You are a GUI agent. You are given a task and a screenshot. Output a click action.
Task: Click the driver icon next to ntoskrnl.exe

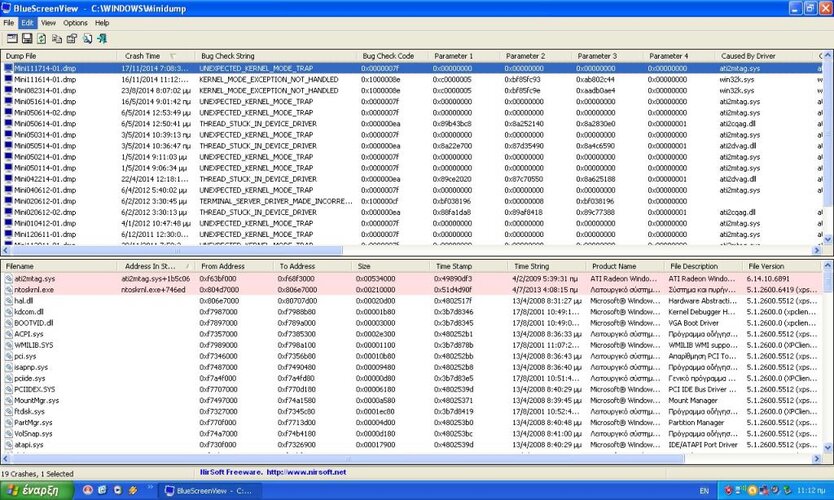point(9,290)
